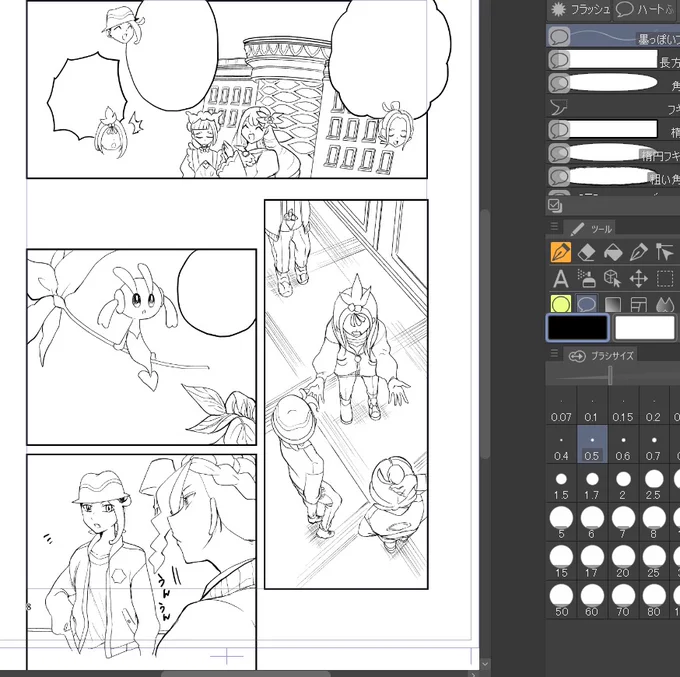The image size is (680, 677).
Task: Choose the white sub color swatch
Action: [x=645, y=327]
